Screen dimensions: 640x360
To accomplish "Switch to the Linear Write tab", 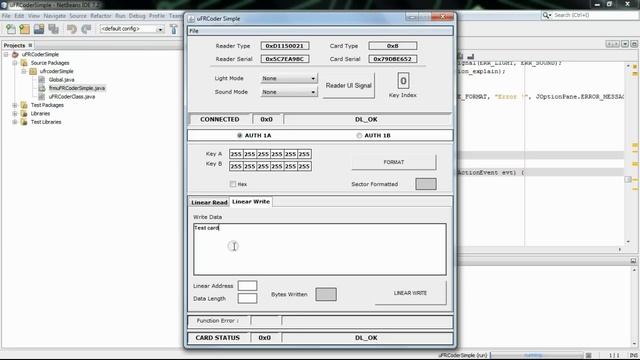I will [x=251, y=202].
